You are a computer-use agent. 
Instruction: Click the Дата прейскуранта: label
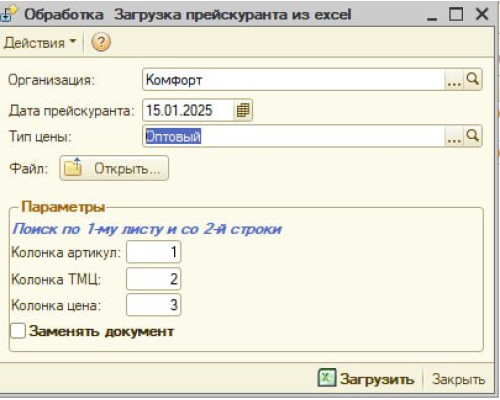pyautogui.click(x=71, y=111)
